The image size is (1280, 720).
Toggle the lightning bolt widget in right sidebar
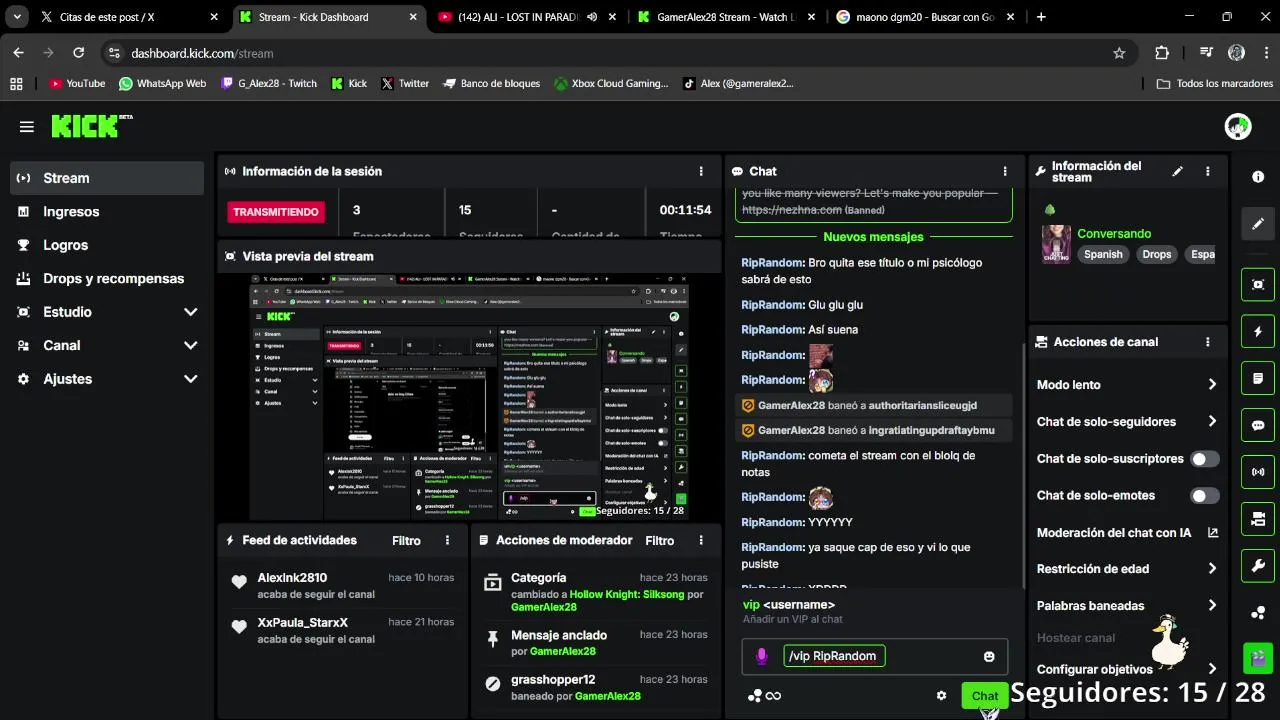(x=1258, y=332)
